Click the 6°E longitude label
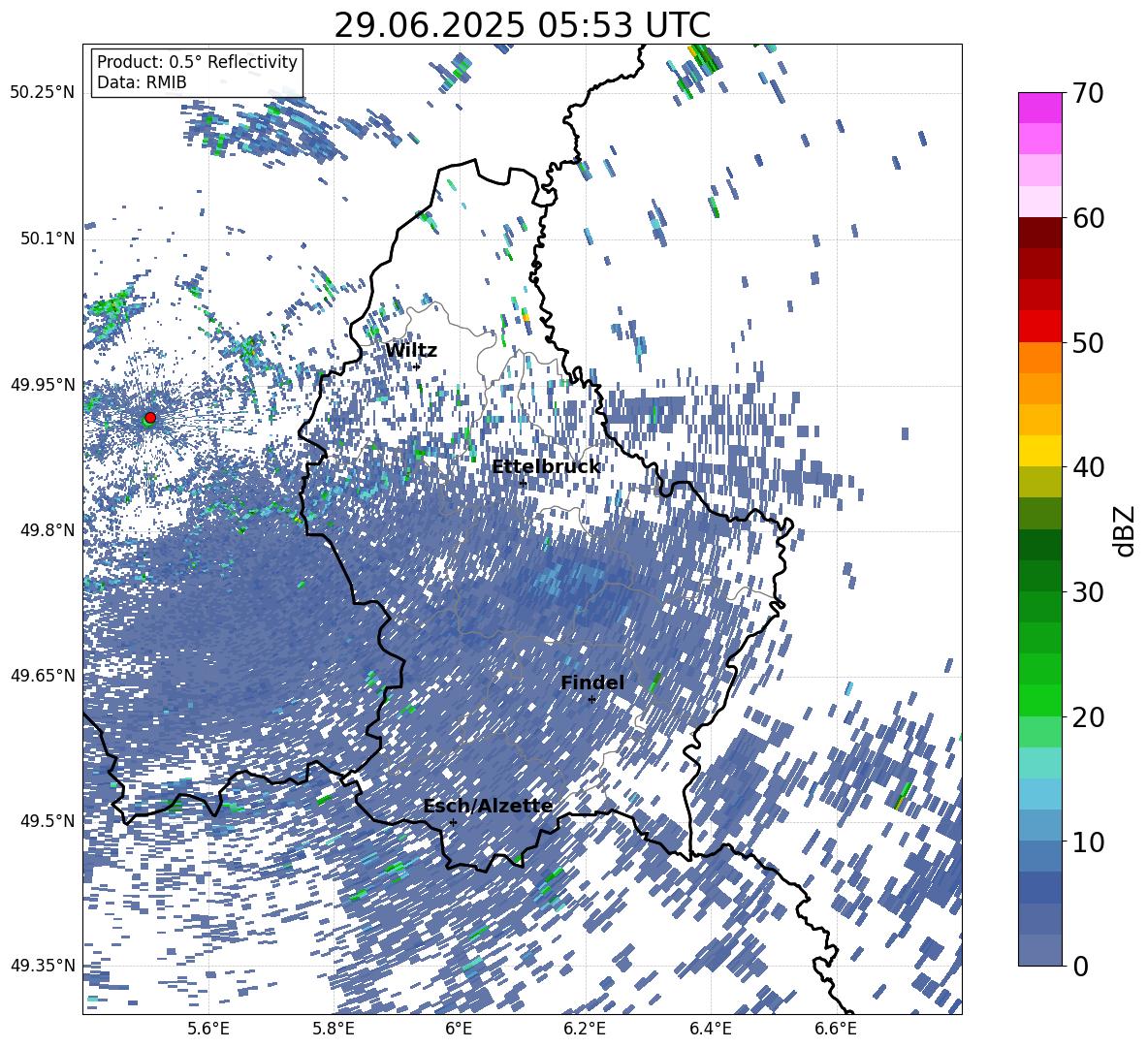 tap(459, 1029)
